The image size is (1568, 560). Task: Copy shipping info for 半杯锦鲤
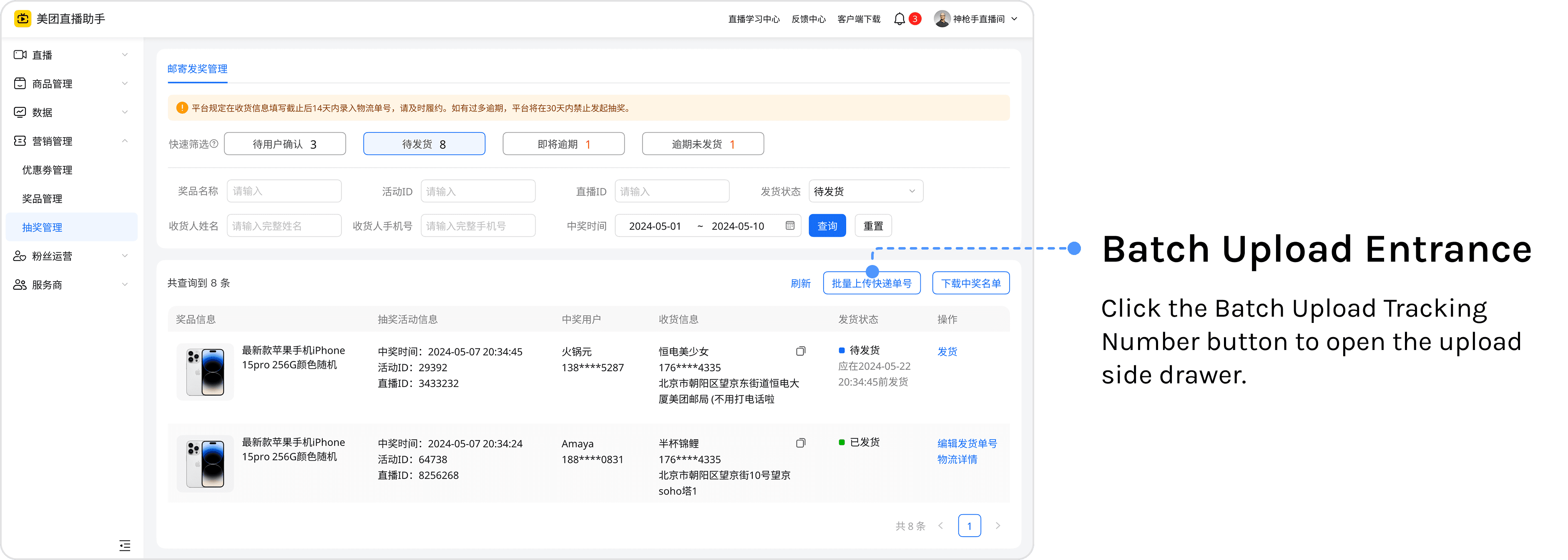[800, 442]
